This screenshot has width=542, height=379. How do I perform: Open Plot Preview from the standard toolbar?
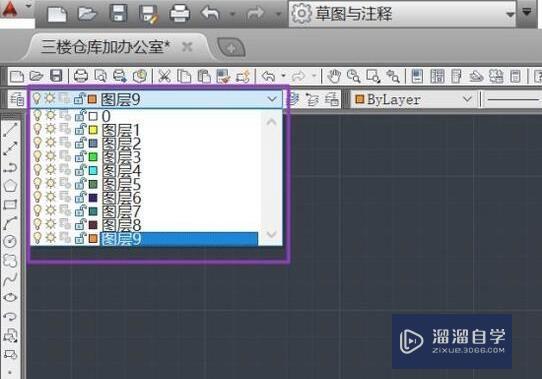pyautogui.click(x=100, y=76)
